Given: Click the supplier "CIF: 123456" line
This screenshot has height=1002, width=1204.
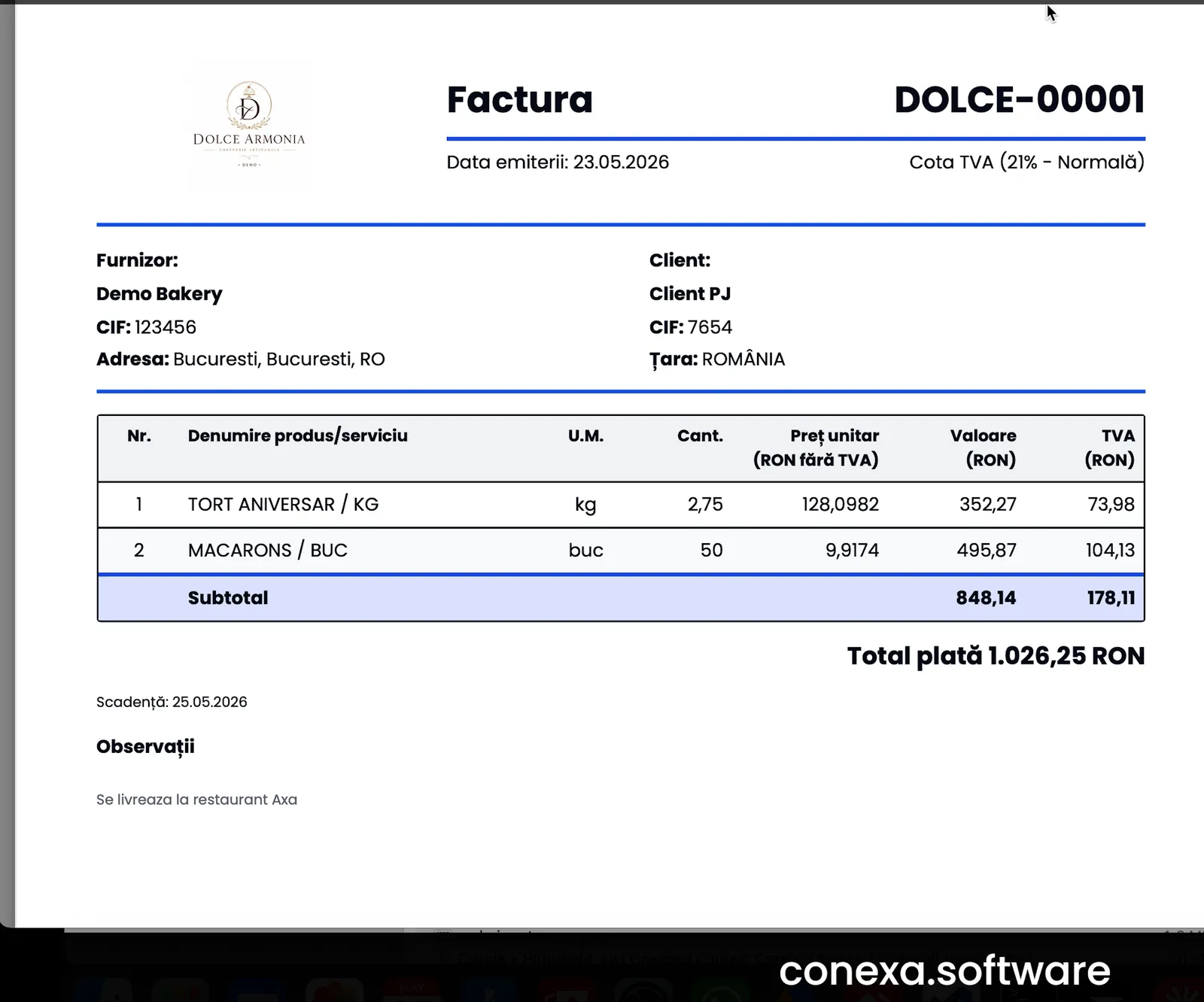Looking at the screenshot, I should [x=146, y=327].
